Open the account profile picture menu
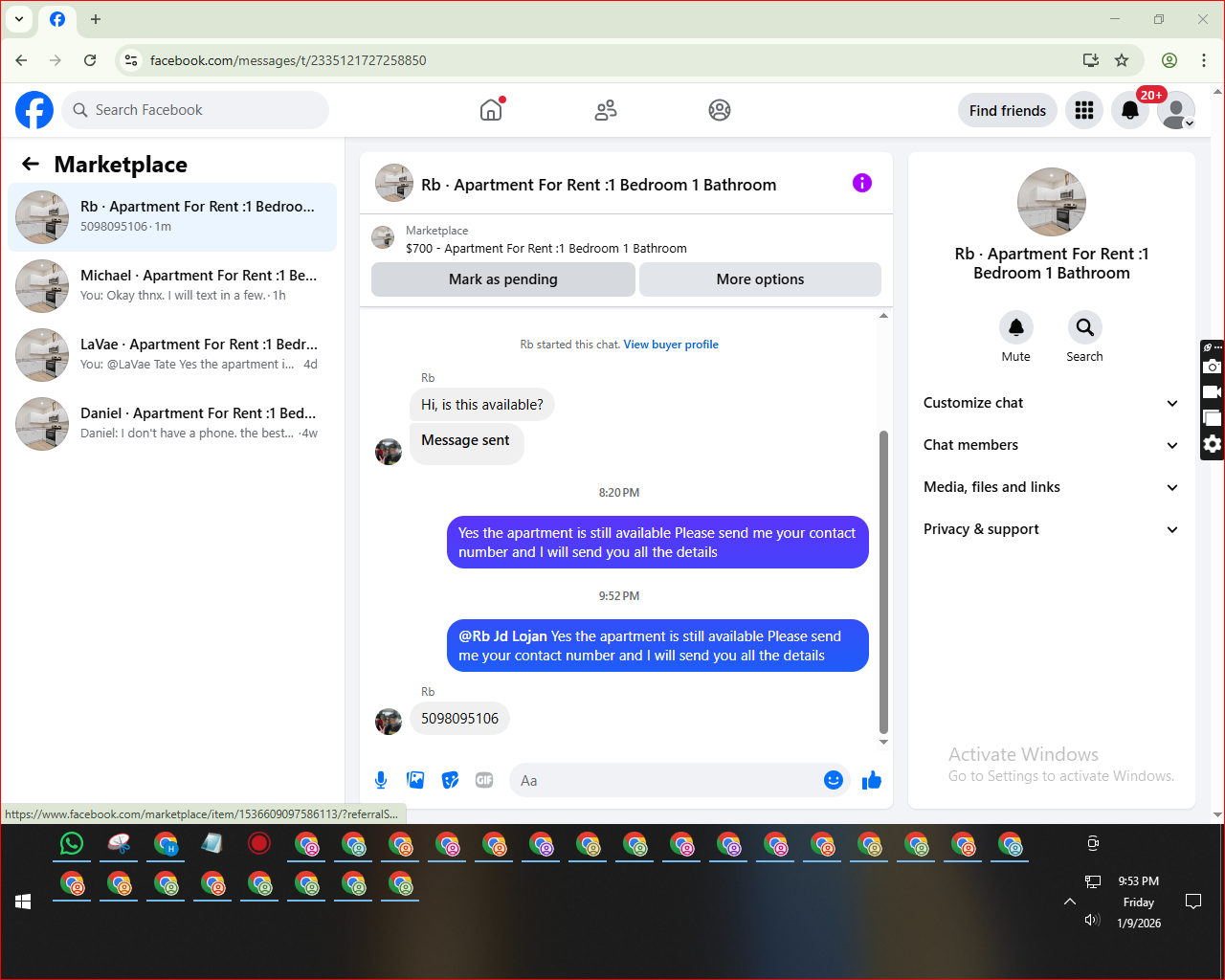Viewport: 1225px width, 980px height. click(x=1176, y=110)
